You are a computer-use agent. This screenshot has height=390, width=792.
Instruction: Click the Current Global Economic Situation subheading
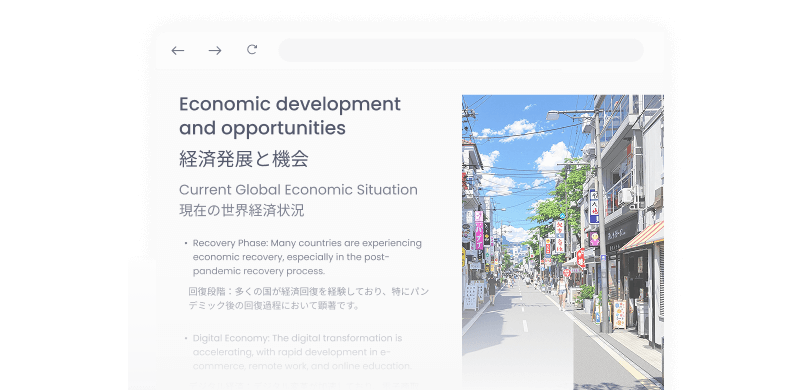pyautogui.click(x=298, y=190)
